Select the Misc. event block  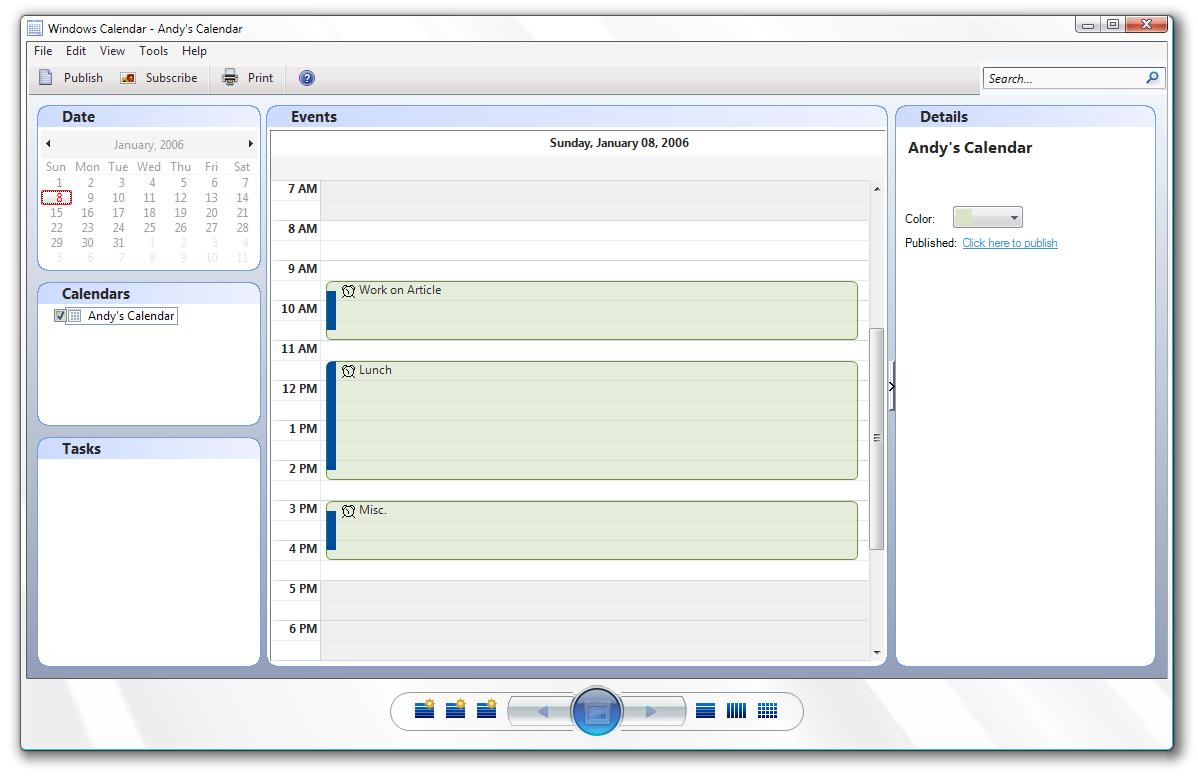click(x=591, y=531)
